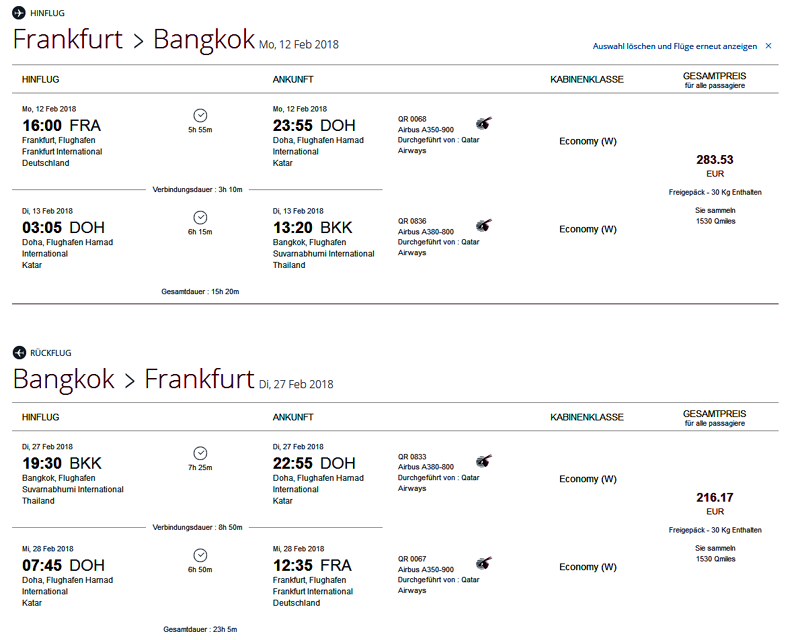Click the Frankfurt > Bangkok heading

(x=133, y=40)
